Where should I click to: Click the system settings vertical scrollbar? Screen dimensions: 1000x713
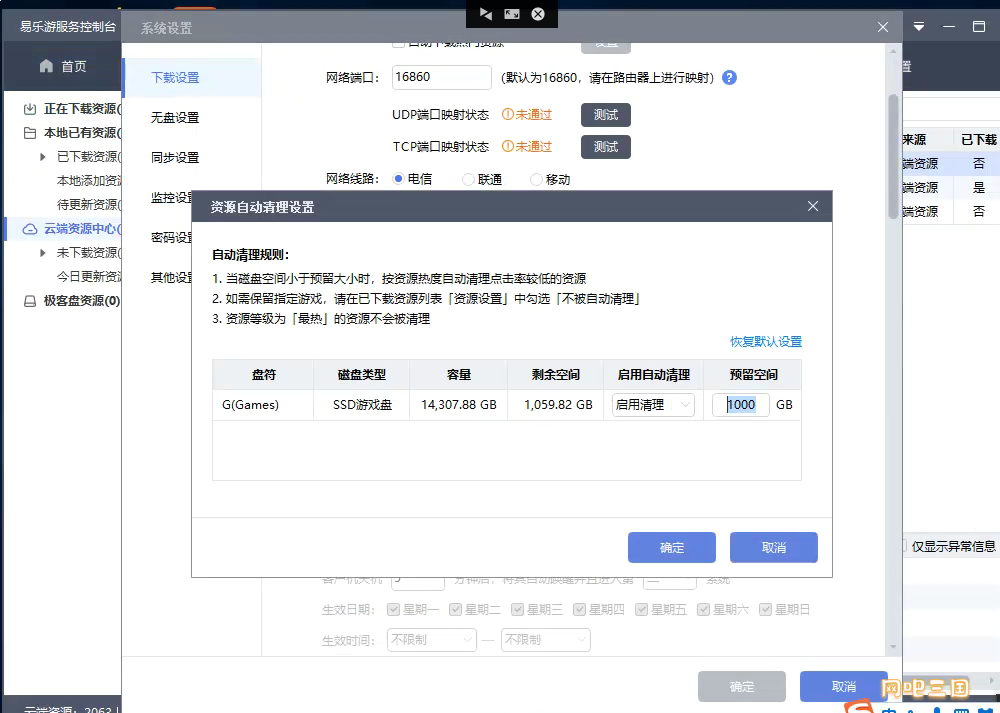point(893,156)
